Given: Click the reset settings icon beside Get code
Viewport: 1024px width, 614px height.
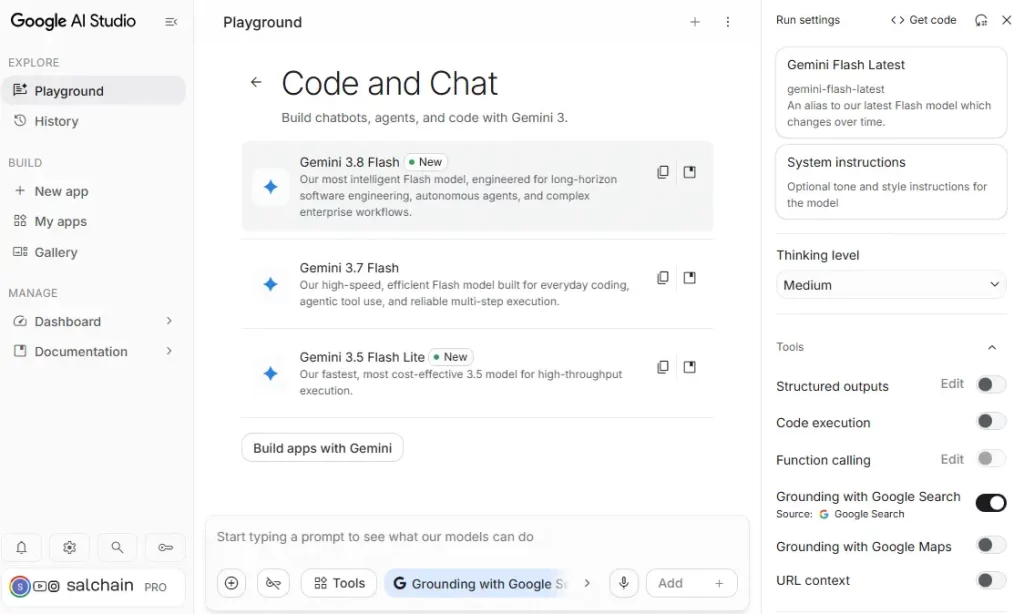Looking at the screenshot, I should coord(981,20).
